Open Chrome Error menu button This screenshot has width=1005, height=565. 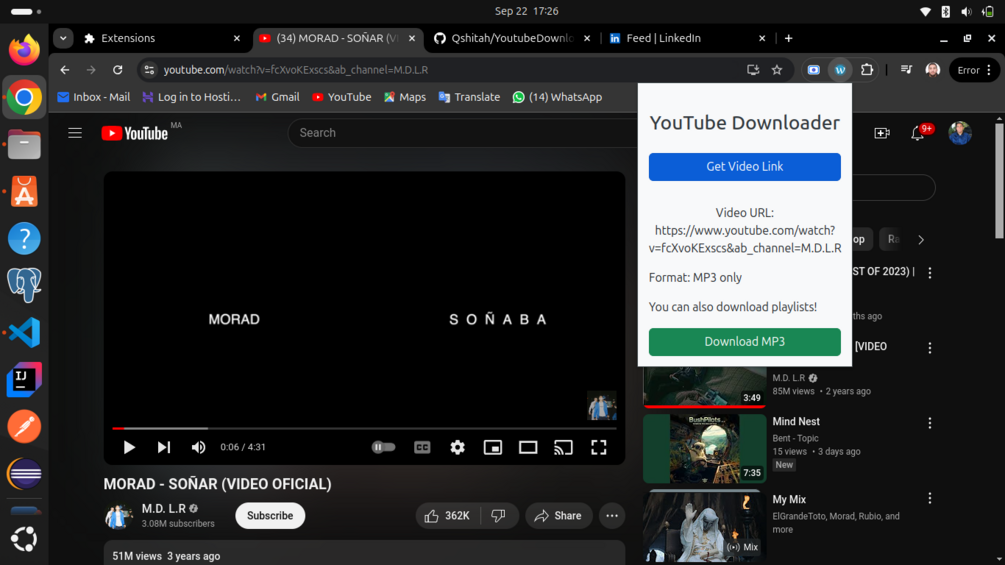[x=974, y=70]
